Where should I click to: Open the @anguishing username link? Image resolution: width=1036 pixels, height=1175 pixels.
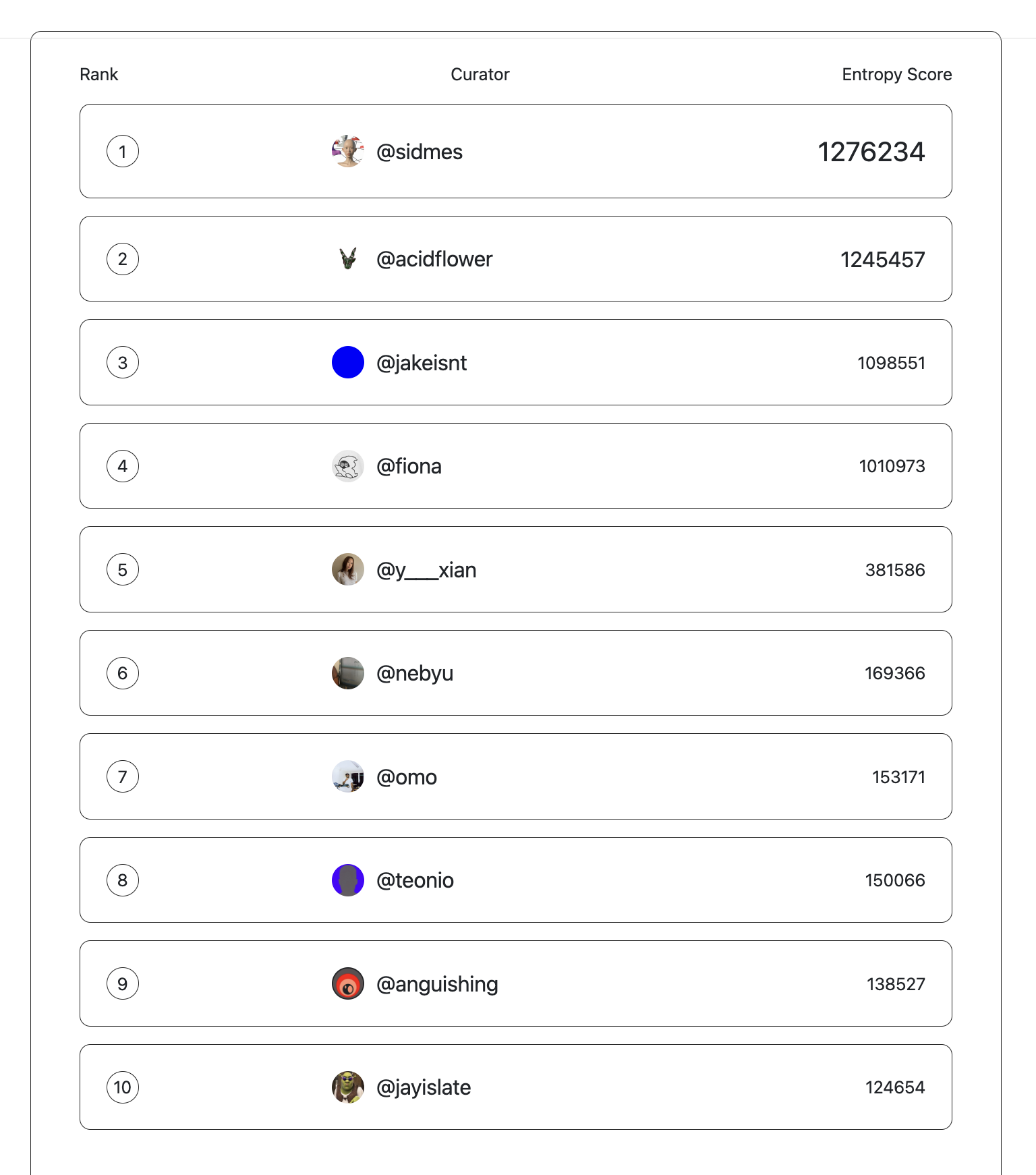pos(437,984)
